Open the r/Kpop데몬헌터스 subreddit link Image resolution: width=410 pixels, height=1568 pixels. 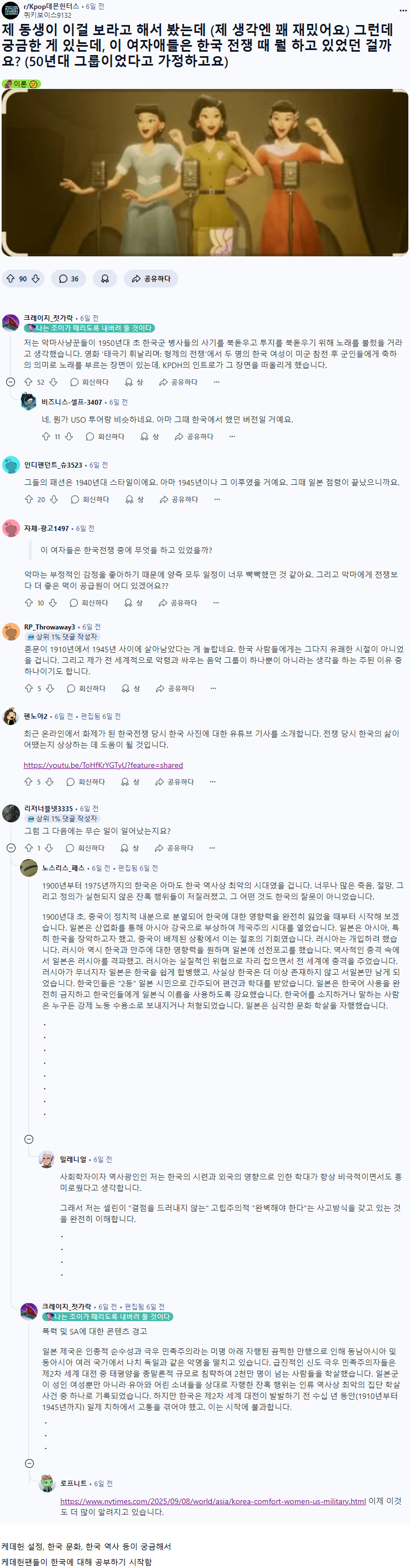[51, 6]
